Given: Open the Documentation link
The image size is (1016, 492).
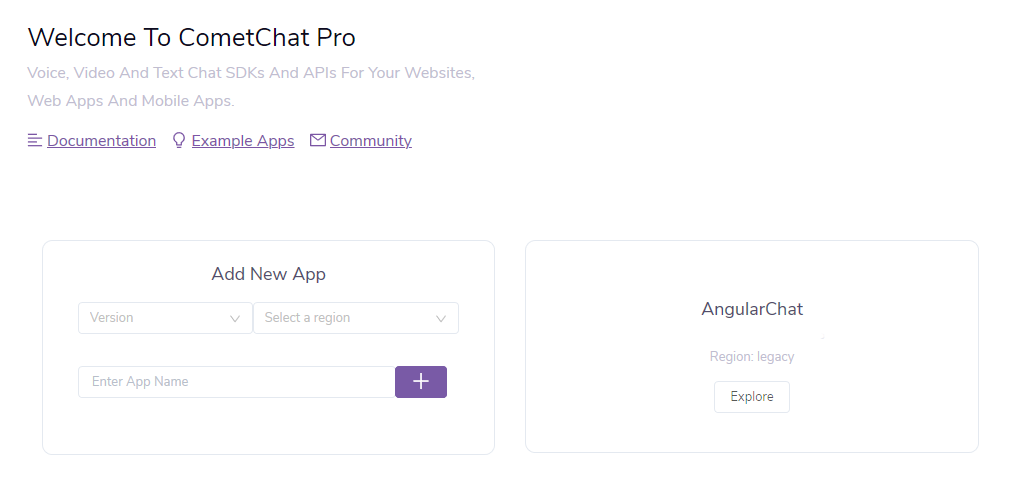Looking at the screenshot, I should tap(101, 141).
